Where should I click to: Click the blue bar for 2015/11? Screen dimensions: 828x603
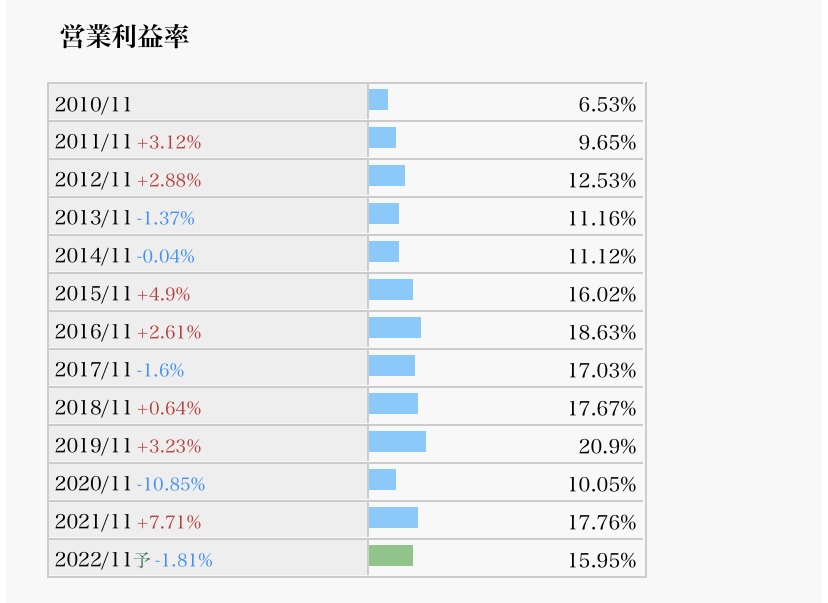tap(391, 290)
